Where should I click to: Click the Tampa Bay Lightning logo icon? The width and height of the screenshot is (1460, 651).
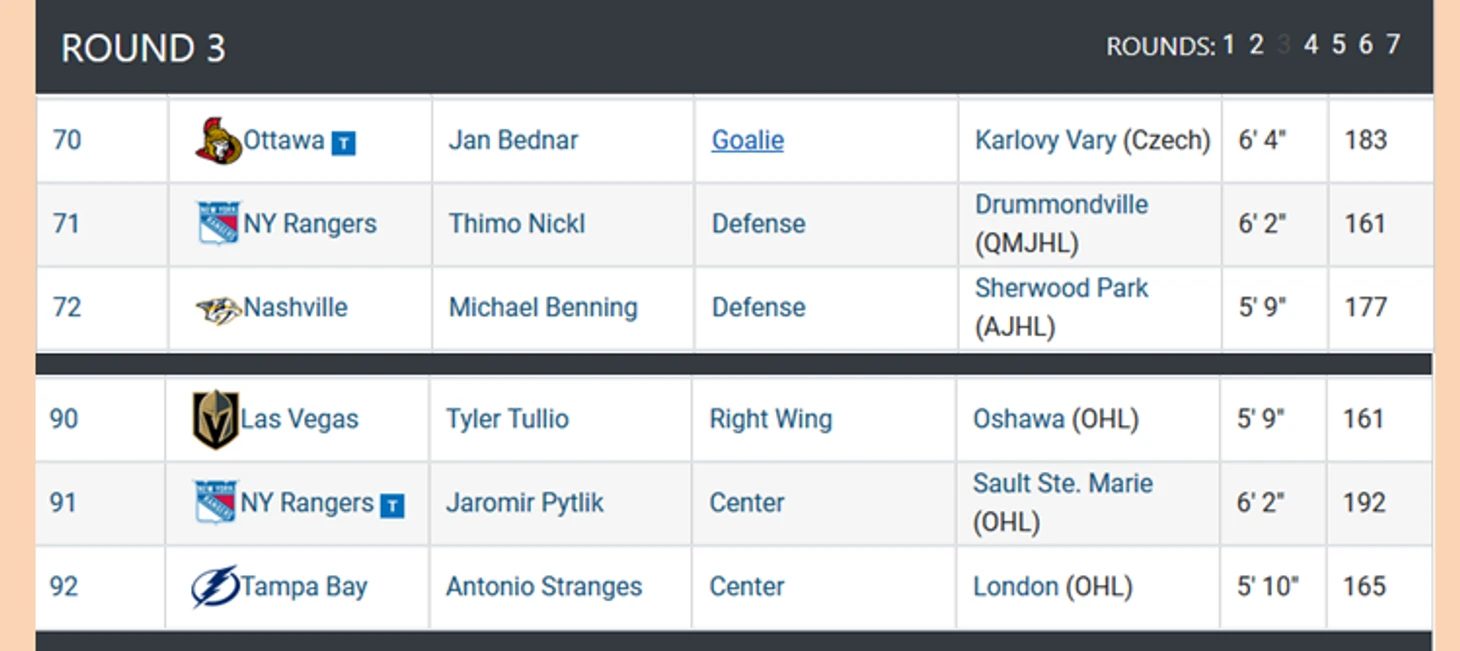[x=215, y=587]
